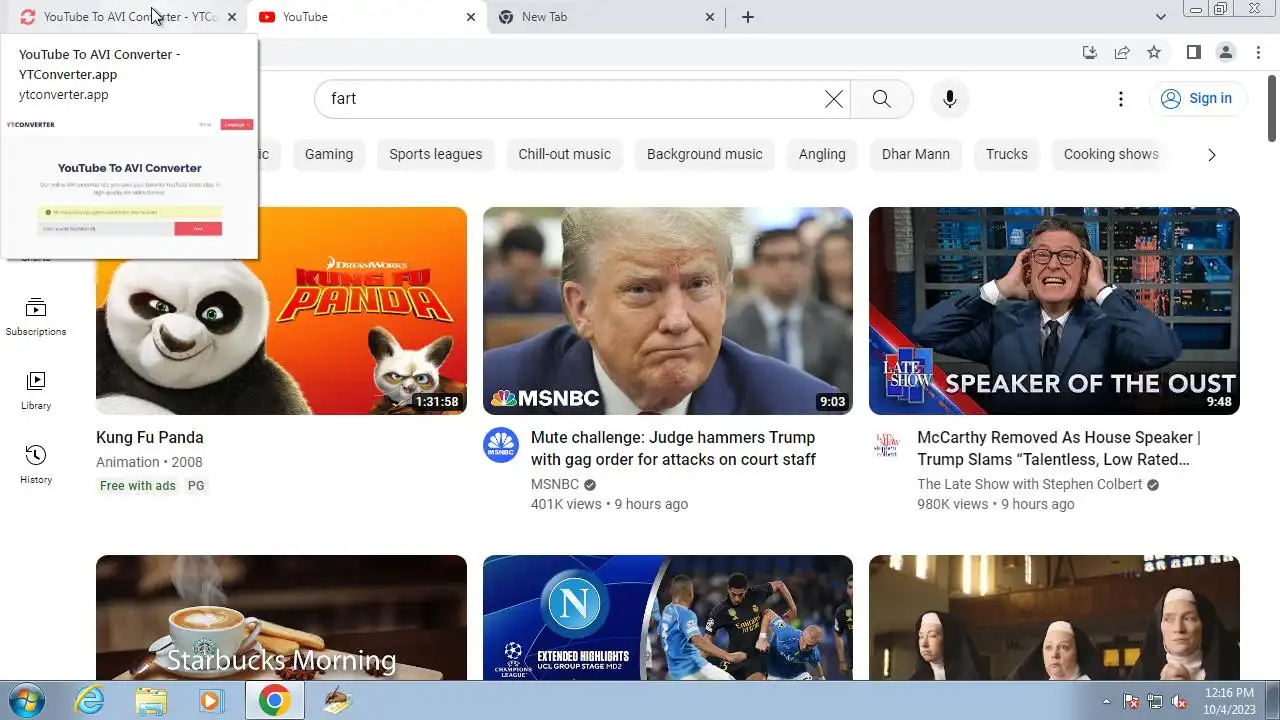Open the video thumbnail showing nuns
The height and width of the screenshot is (720, 1280).
[x=1054, y=617]
